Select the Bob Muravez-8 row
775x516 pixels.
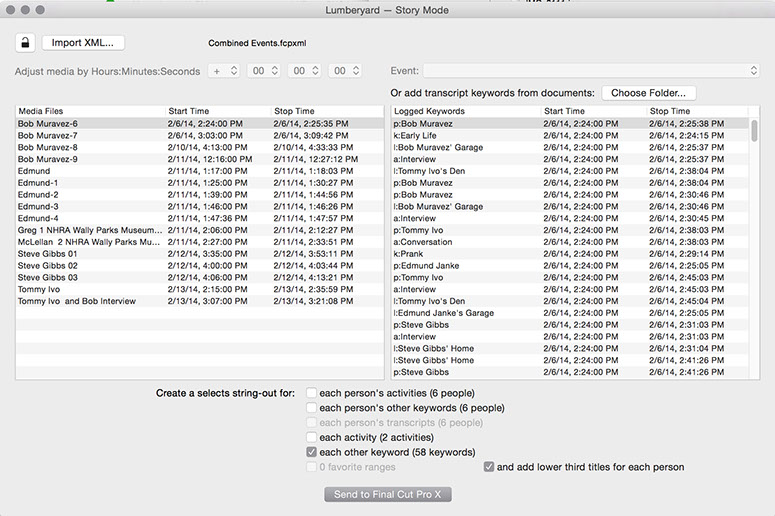click(x=200, y=147)
